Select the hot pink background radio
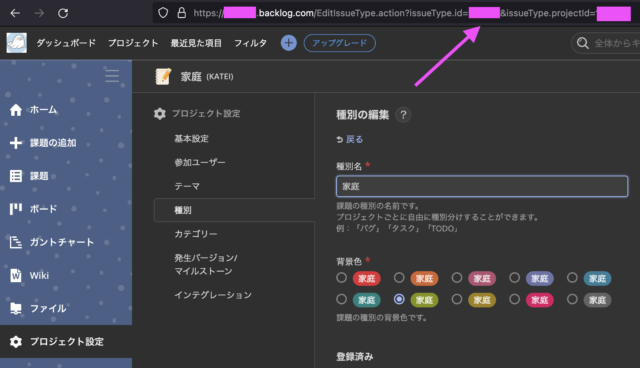The image size is (640, 368). coord(515,299)
